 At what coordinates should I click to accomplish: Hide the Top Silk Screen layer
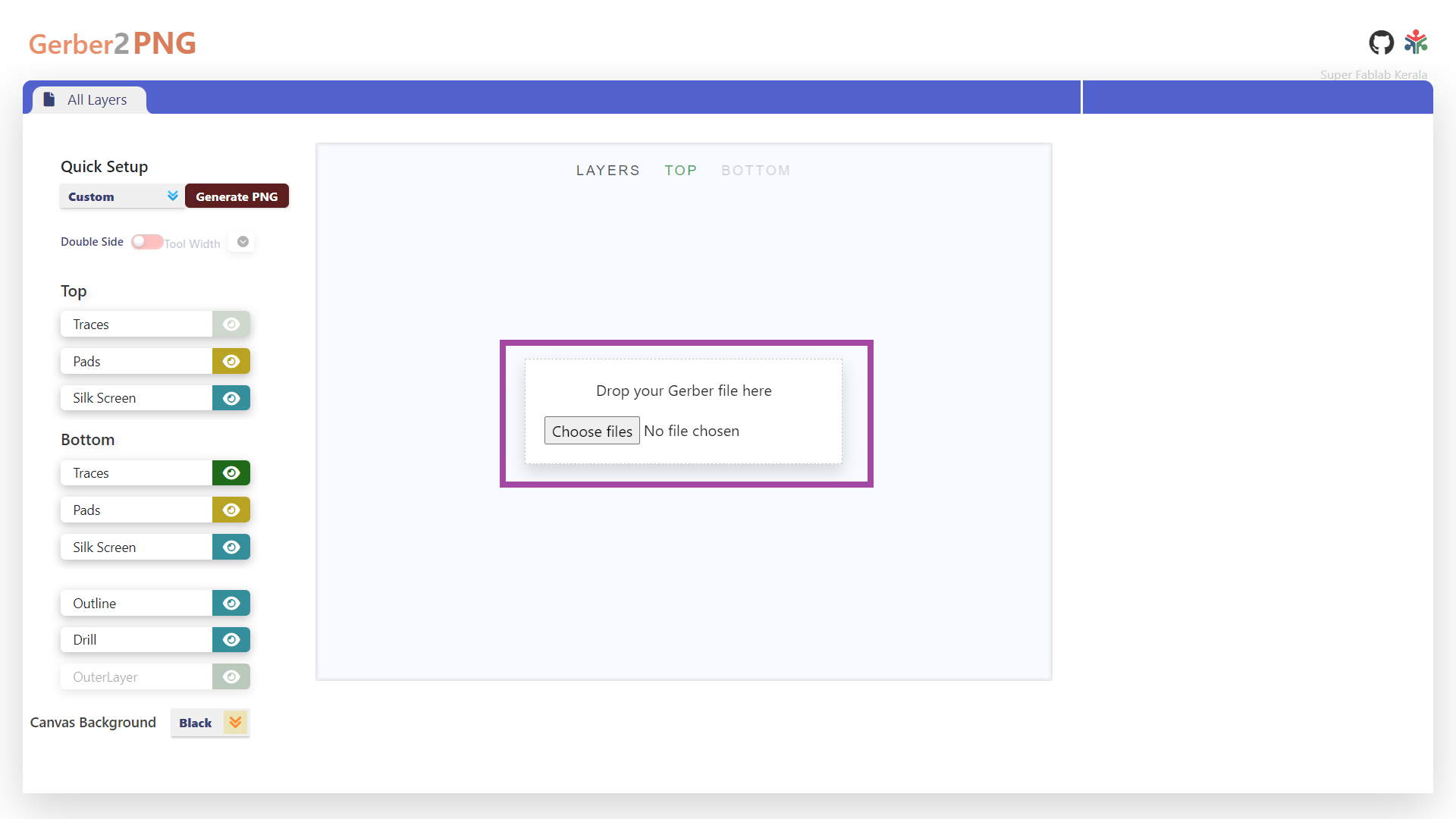tap(231, 398)
